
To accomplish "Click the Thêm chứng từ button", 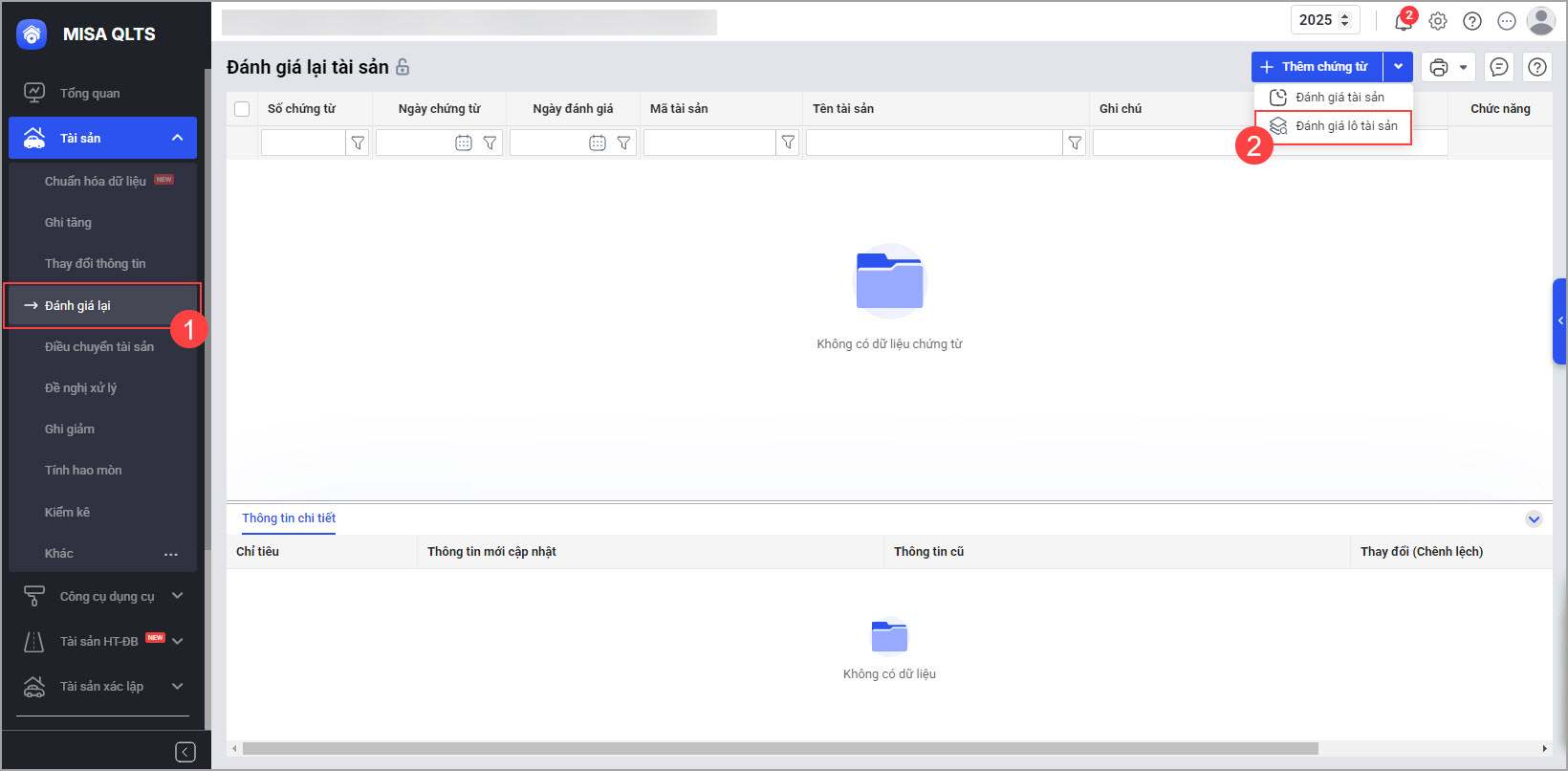I will pyautogui.click(x=1317, y=67).
